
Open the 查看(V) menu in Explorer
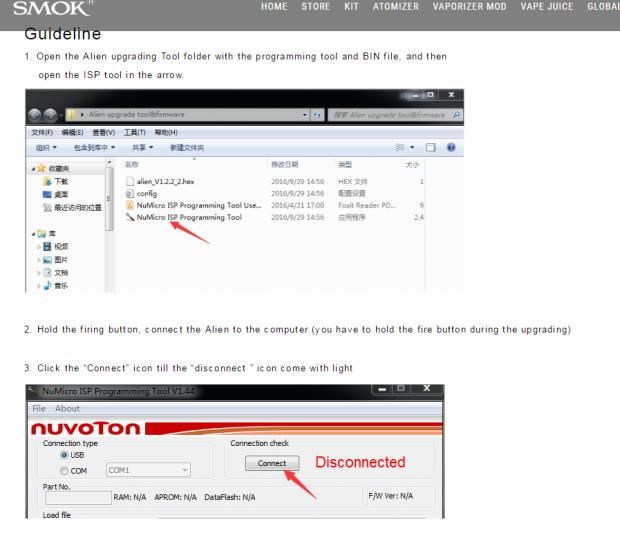[x=104, y=132]
